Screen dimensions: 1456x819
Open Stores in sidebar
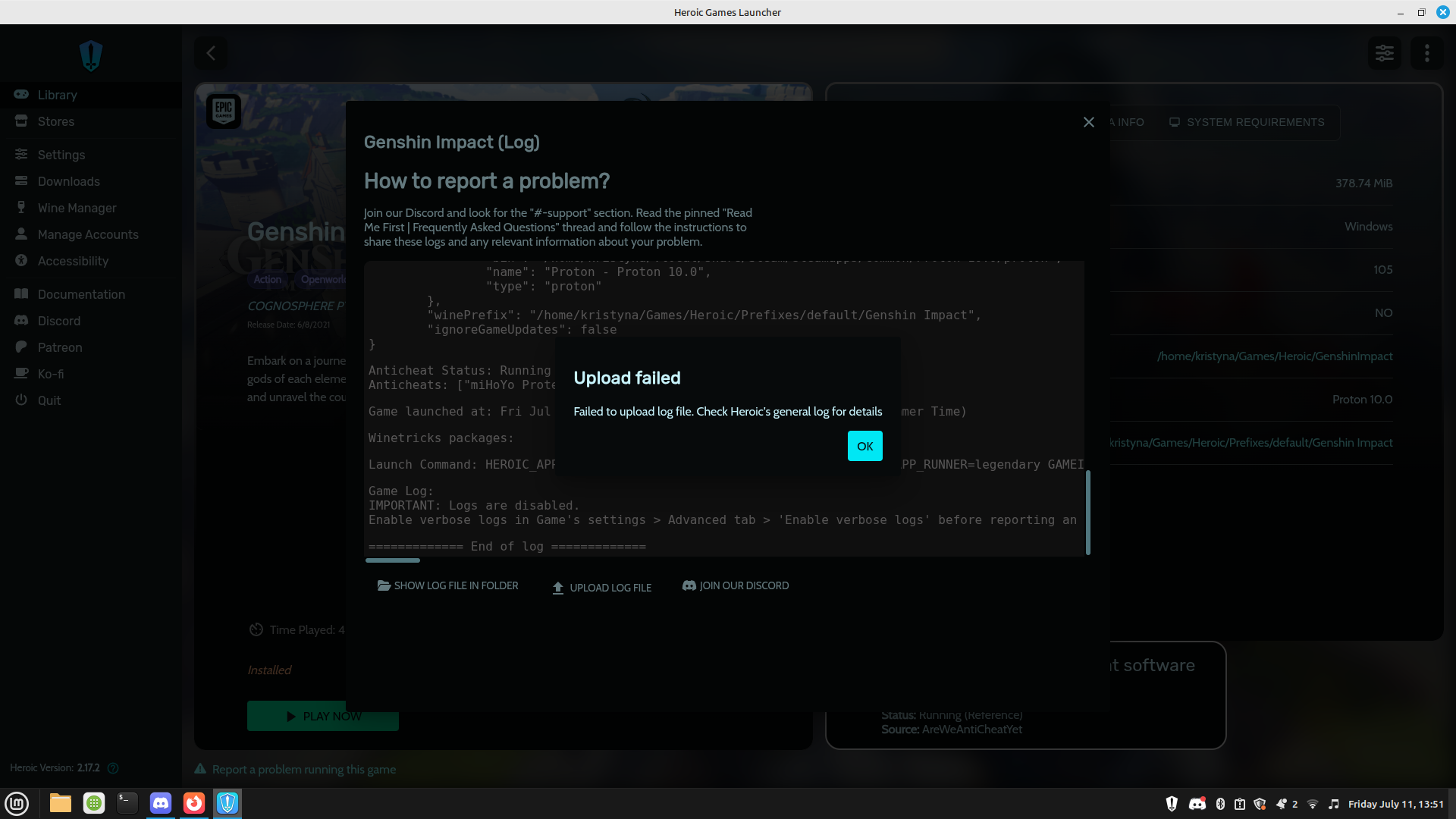91,121
